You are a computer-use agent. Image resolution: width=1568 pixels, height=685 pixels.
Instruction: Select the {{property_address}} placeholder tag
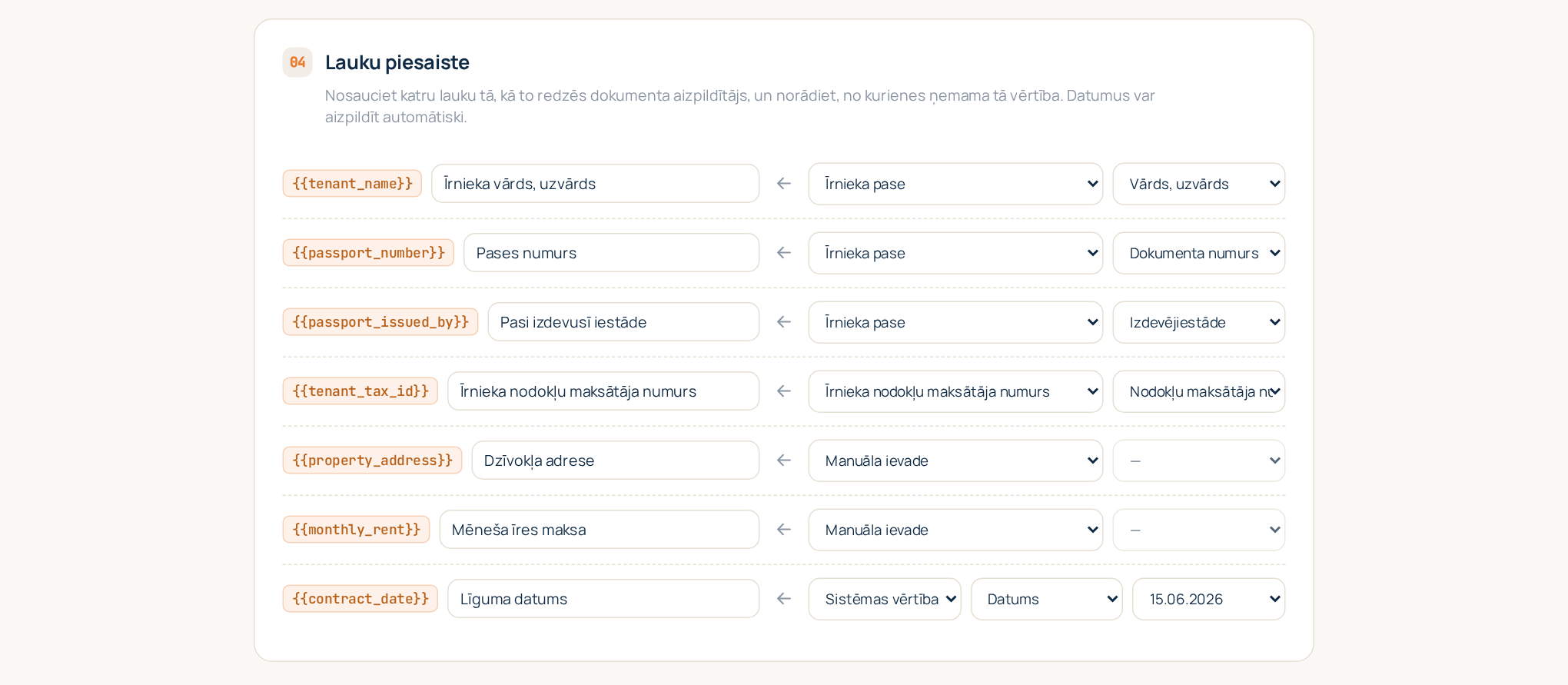click(x=372, y=461)
